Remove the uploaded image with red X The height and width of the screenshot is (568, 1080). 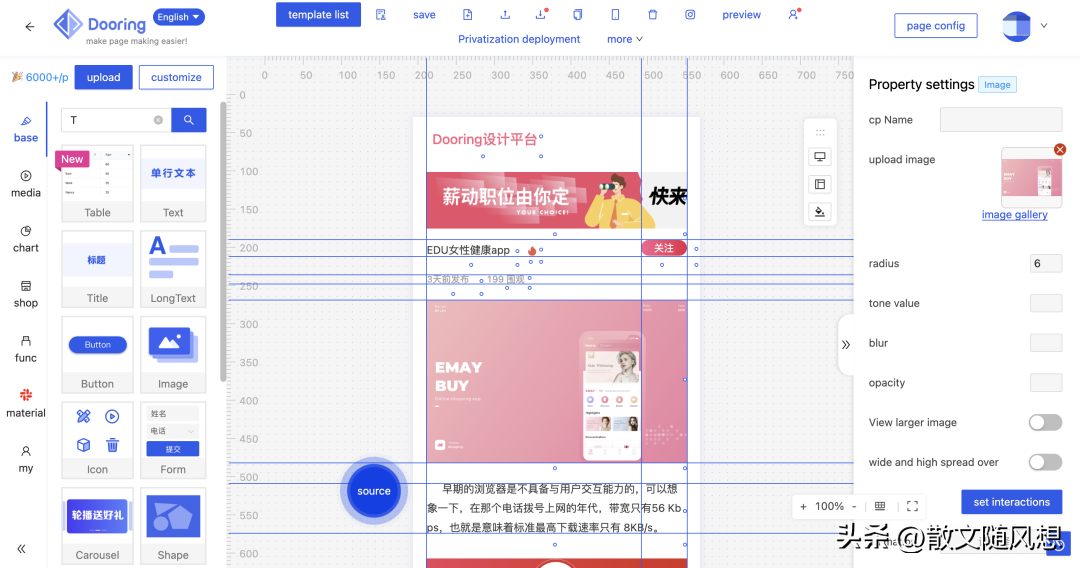pyautogui.click(x=1060, y=149)
